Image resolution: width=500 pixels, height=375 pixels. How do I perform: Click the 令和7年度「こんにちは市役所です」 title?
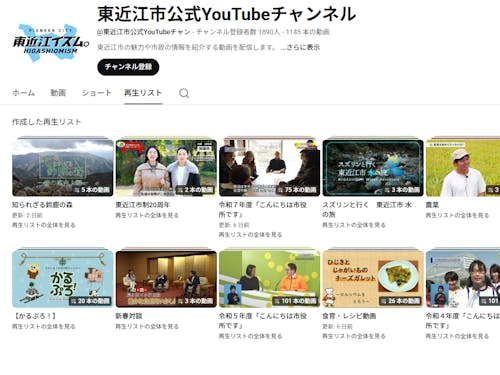[x=263, y=209]
